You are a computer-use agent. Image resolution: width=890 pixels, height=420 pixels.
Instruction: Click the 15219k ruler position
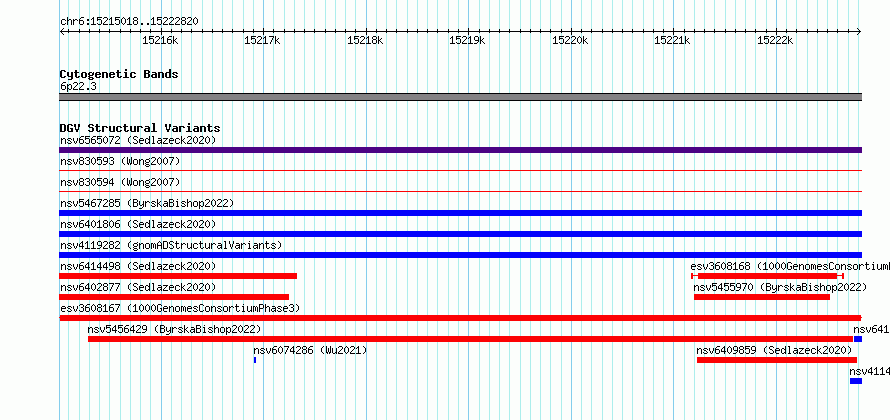coord(467,40)
